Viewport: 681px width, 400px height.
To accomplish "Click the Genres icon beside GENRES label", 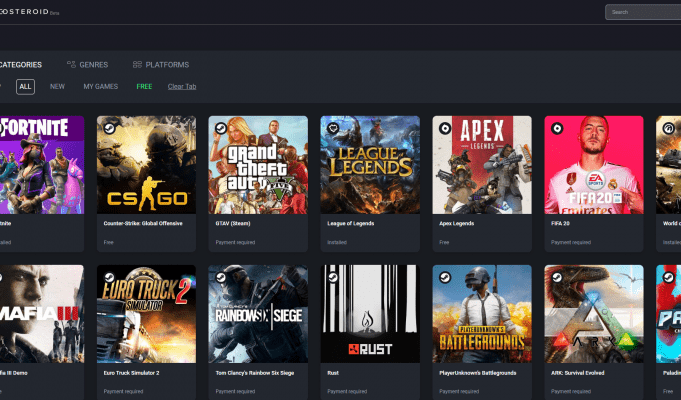I will 71,64.
